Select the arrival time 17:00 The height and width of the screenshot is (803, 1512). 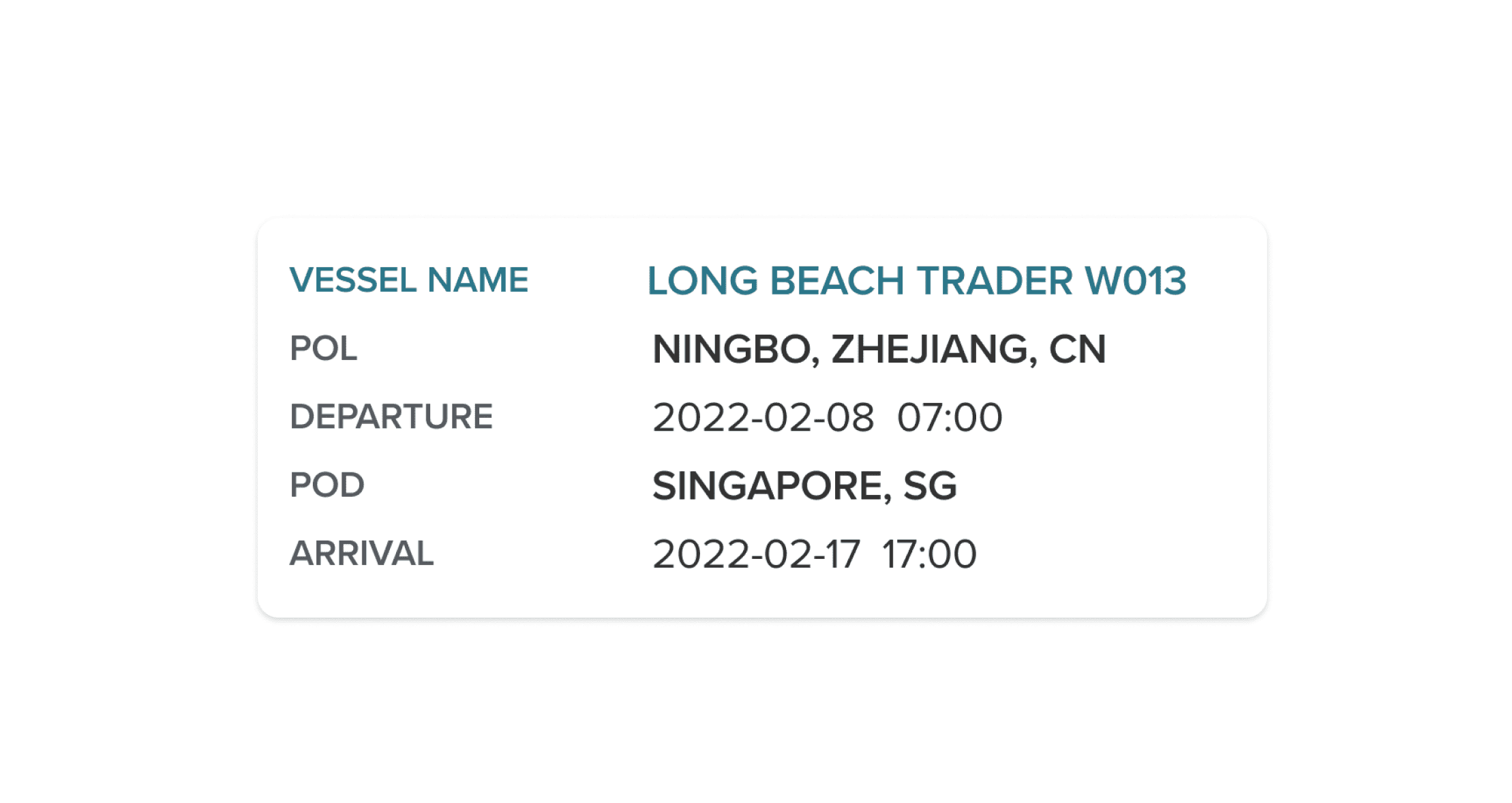[929, 554]
